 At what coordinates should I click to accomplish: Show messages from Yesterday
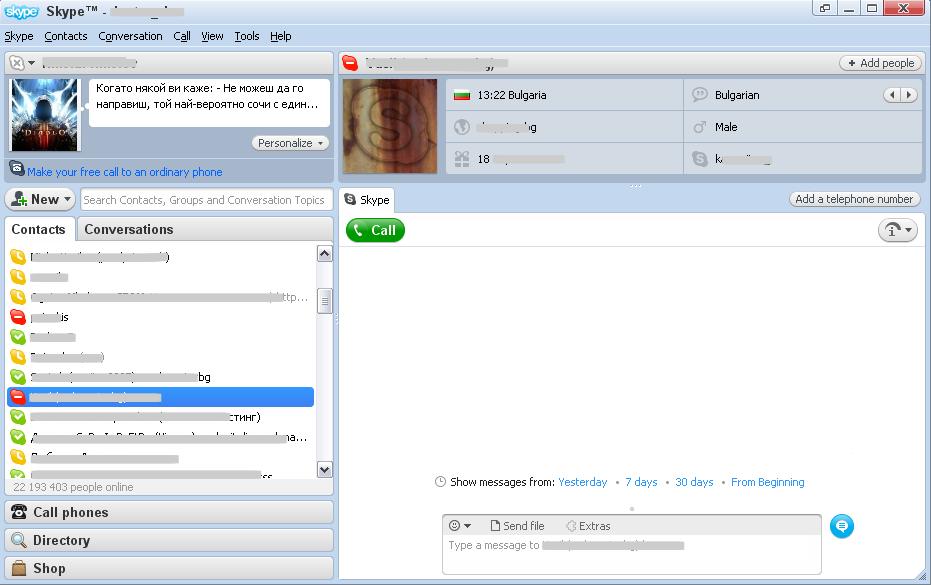[x=582, y=482]
